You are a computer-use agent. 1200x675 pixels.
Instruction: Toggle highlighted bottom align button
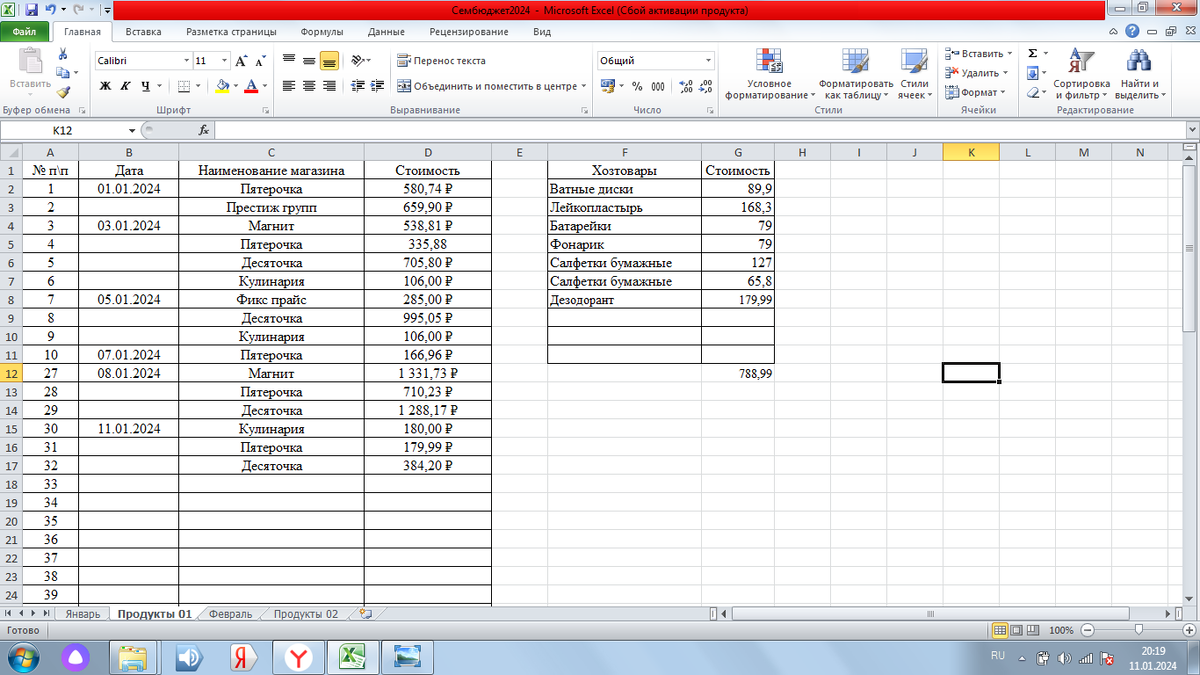coord(329,60)
